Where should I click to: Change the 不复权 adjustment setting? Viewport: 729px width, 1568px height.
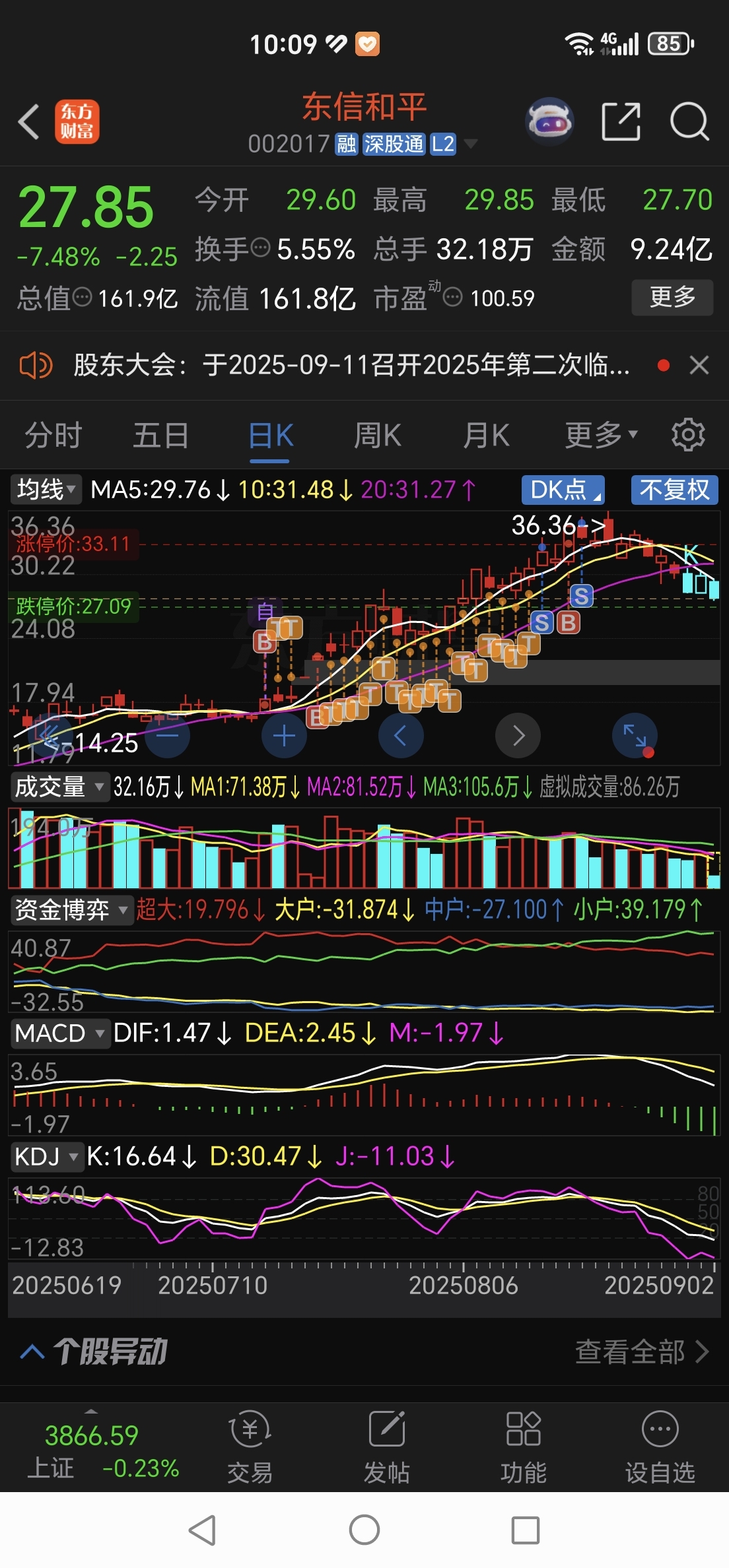[674, 490]
